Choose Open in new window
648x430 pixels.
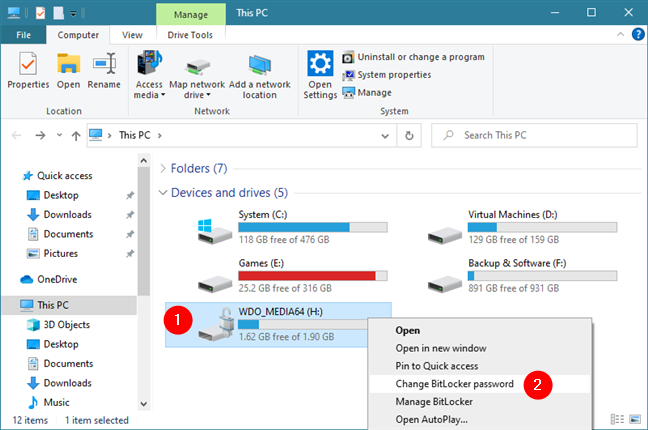click(x=480, y=348)
